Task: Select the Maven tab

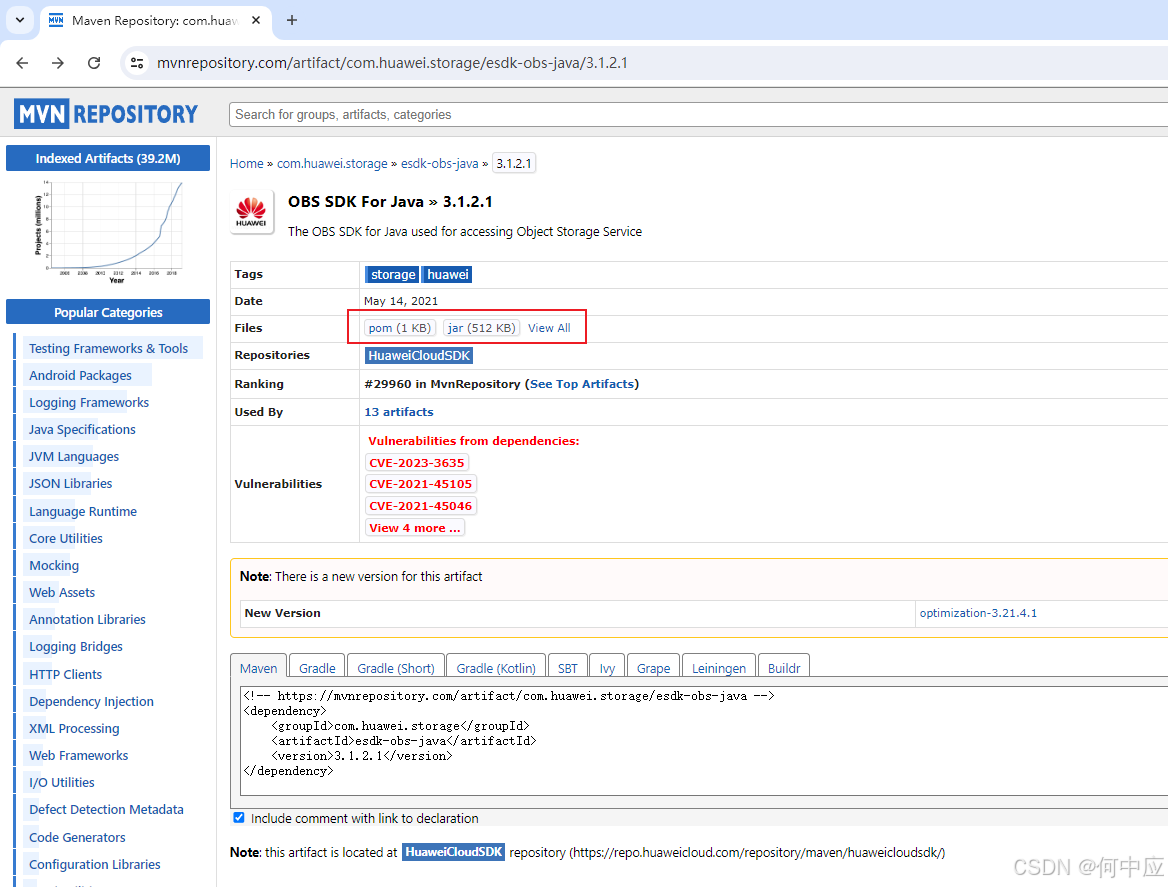Action: click(x=258, y=668)
